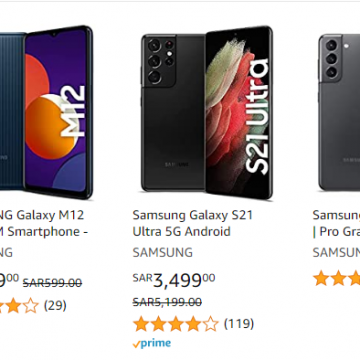The width and height of the screenshot is (360, 360).
Task: Open the Galaxy M12 Smartphone title link
Action: click(43, 223)
